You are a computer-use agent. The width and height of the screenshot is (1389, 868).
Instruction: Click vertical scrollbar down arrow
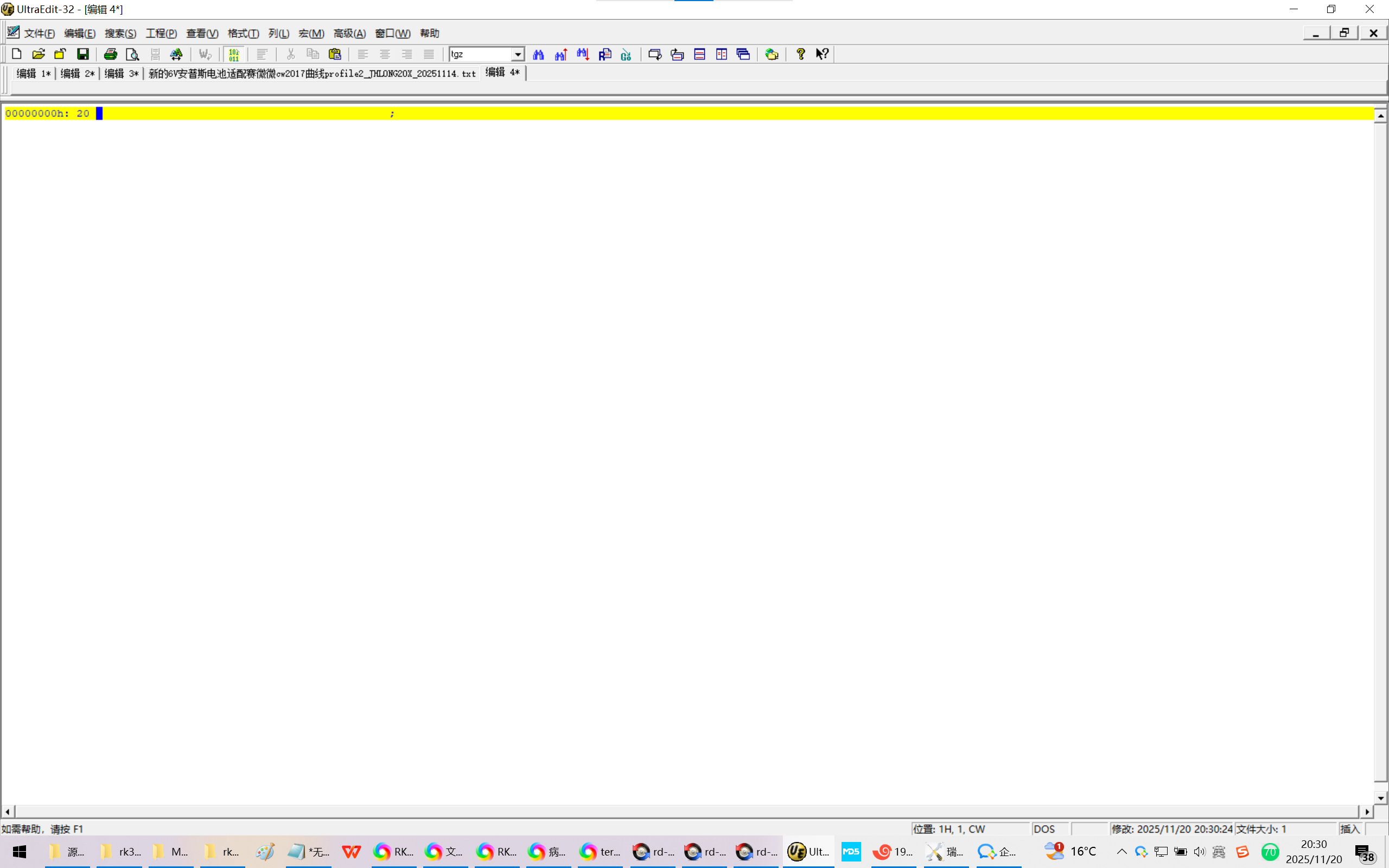click(x=1380, y=797)
